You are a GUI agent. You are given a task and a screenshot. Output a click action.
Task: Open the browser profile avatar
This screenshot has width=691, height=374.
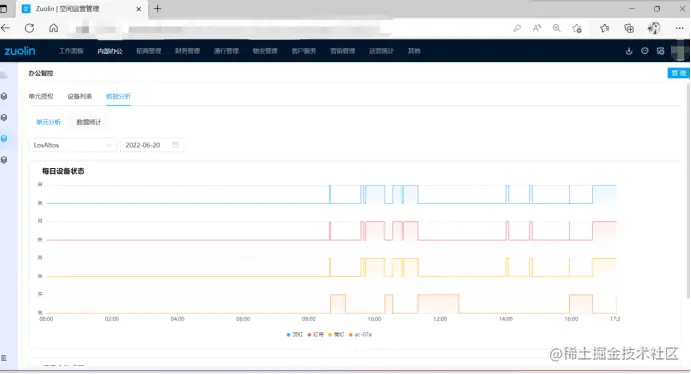pos(654,28)
